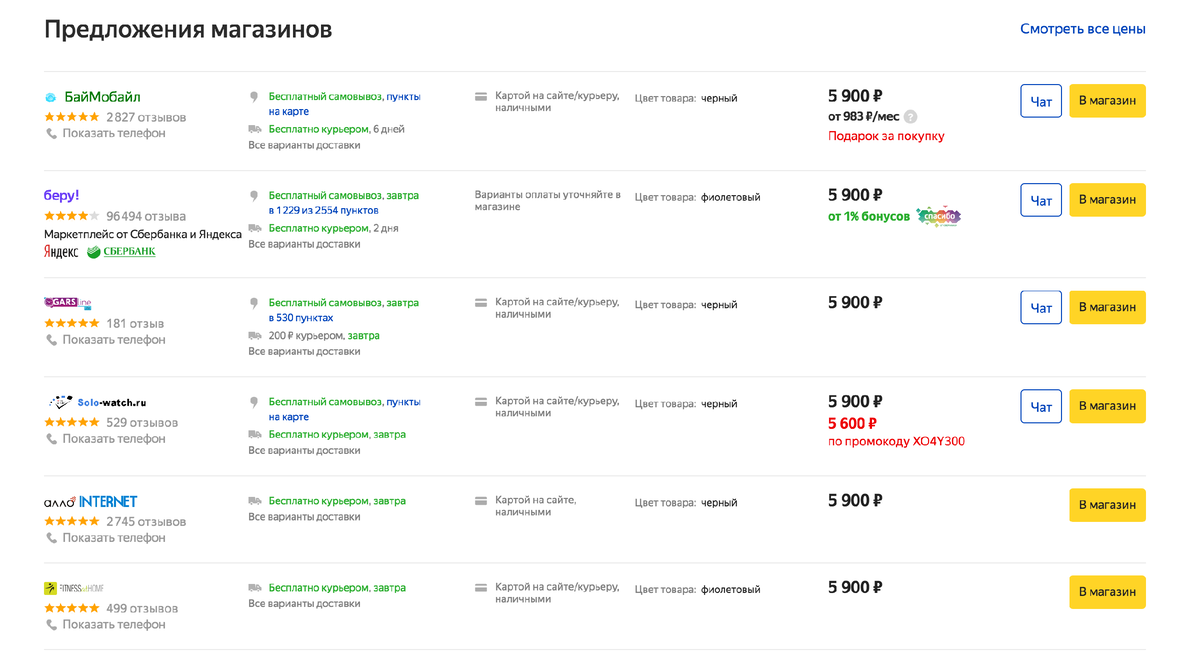1200x651 pixels.
Task: Open 499 отзывов reviews link
Action: pyautogui.click(x=142, y=609)
